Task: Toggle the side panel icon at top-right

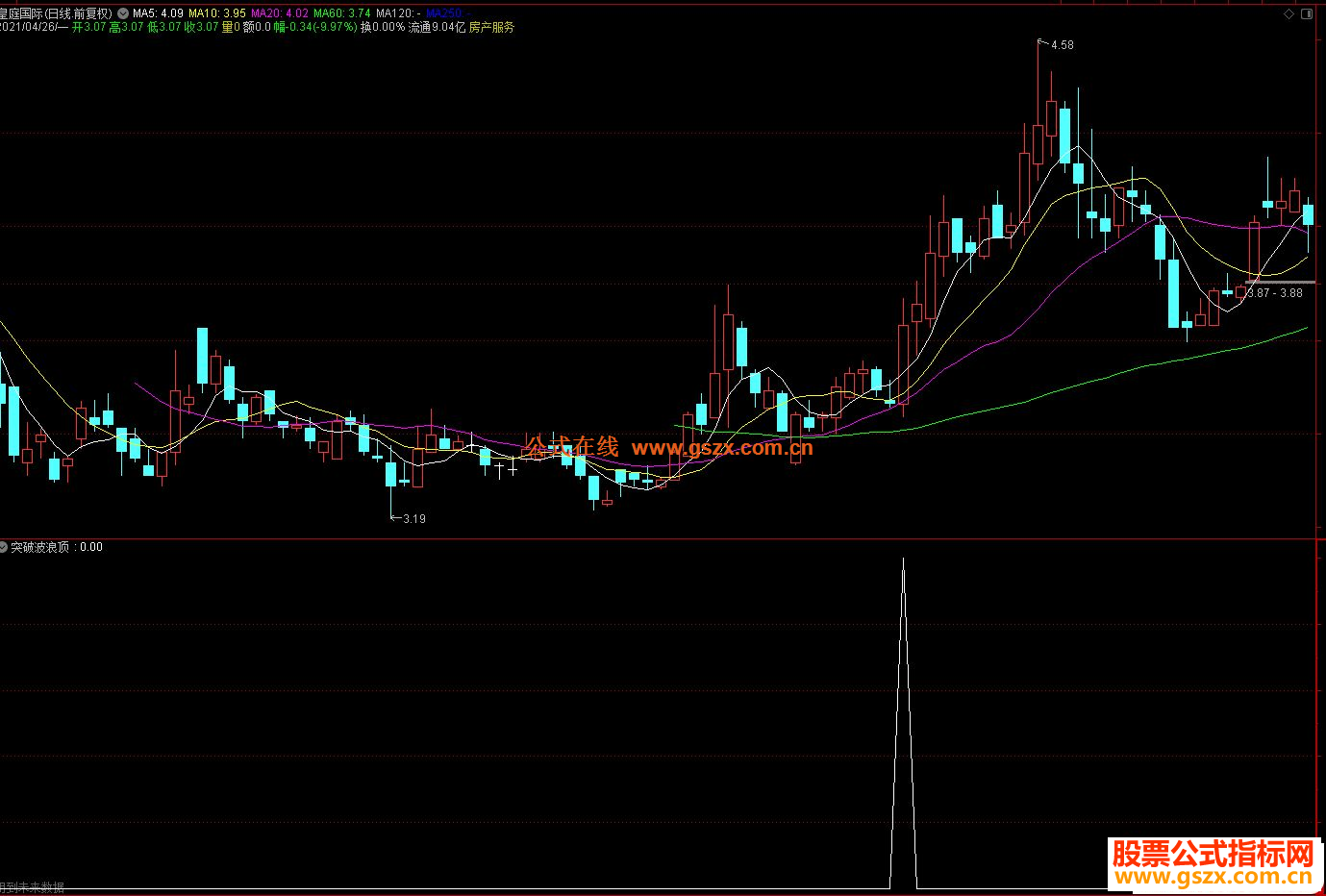Action: click(x=1305, y=14)
